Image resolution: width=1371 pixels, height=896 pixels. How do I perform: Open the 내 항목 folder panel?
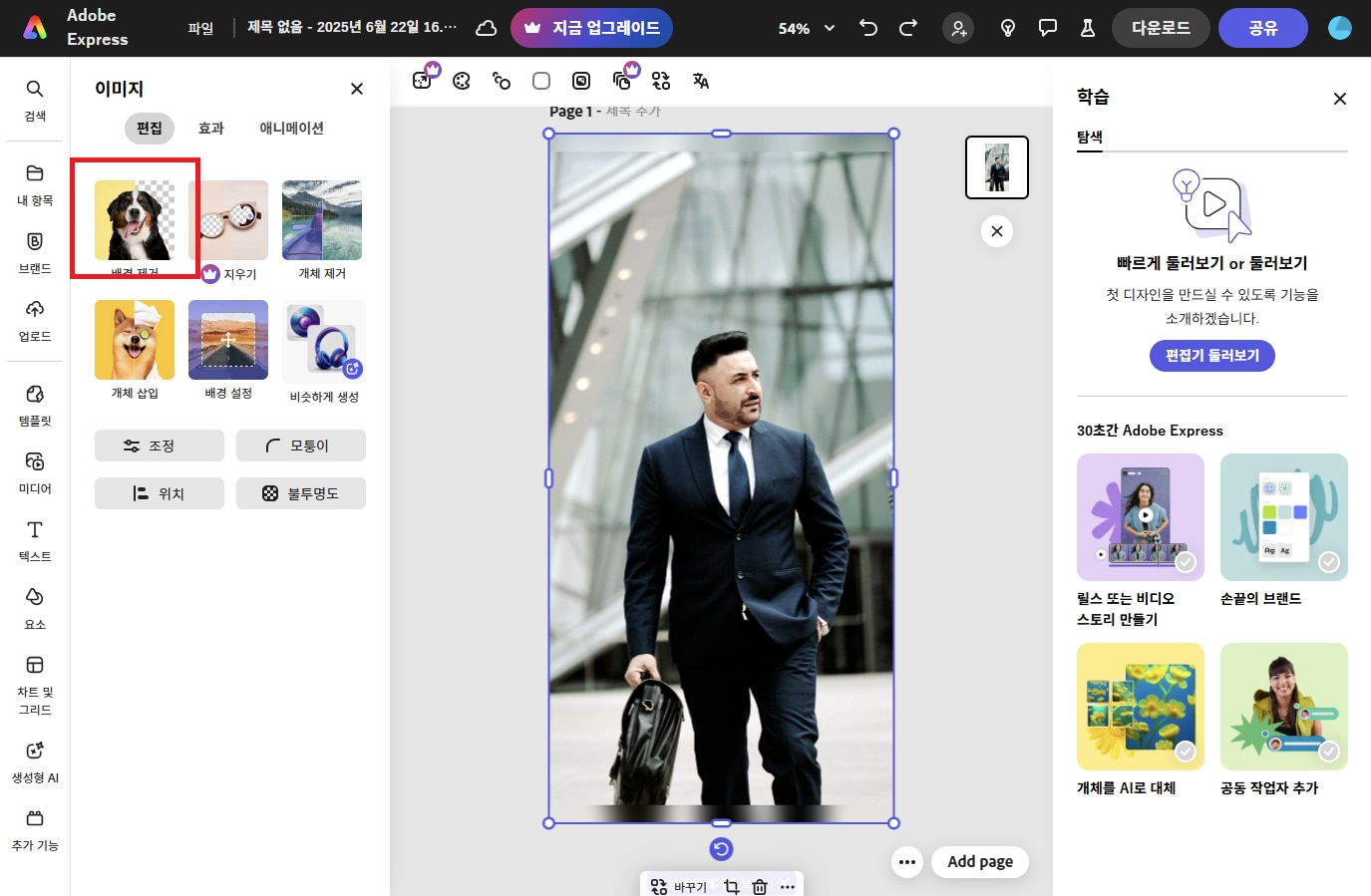coord(35,185)
